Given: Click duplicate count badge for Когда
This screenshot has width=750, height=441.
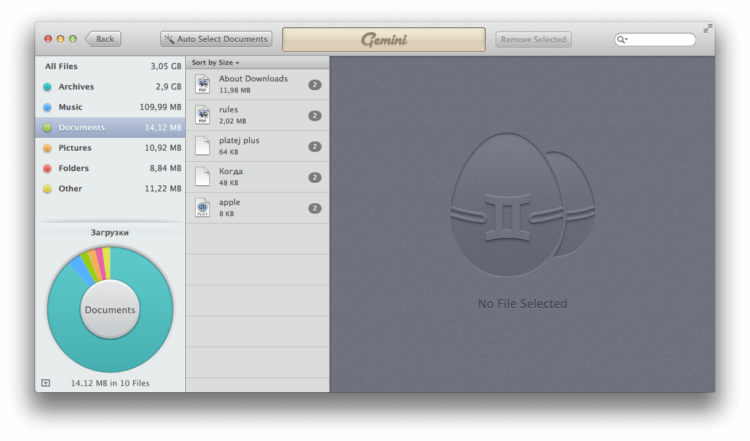Looking at the screenshot, I should point(315,177).
